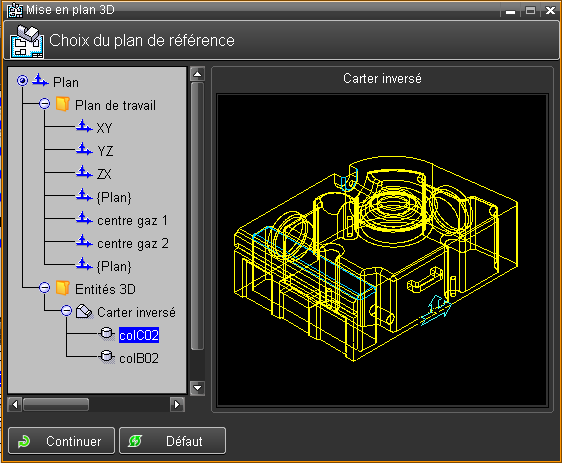Click the Carter inversé solid icon

point(84,311)
